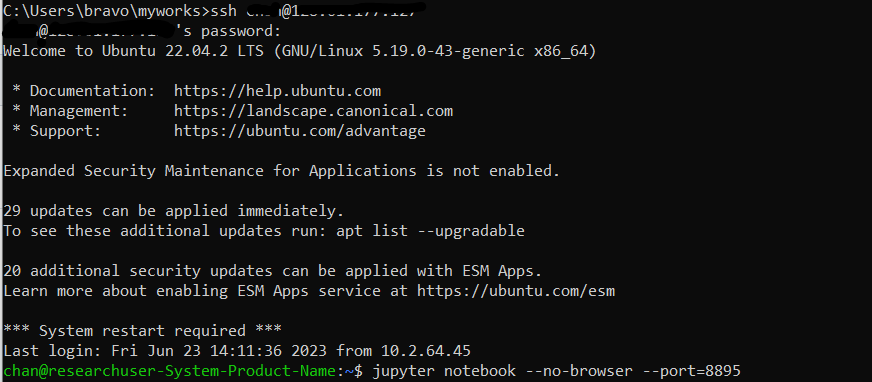Click the '29 updates can be applied immediately.' line
This screenshot has height=382, width=872.
(x=174, y=211)
